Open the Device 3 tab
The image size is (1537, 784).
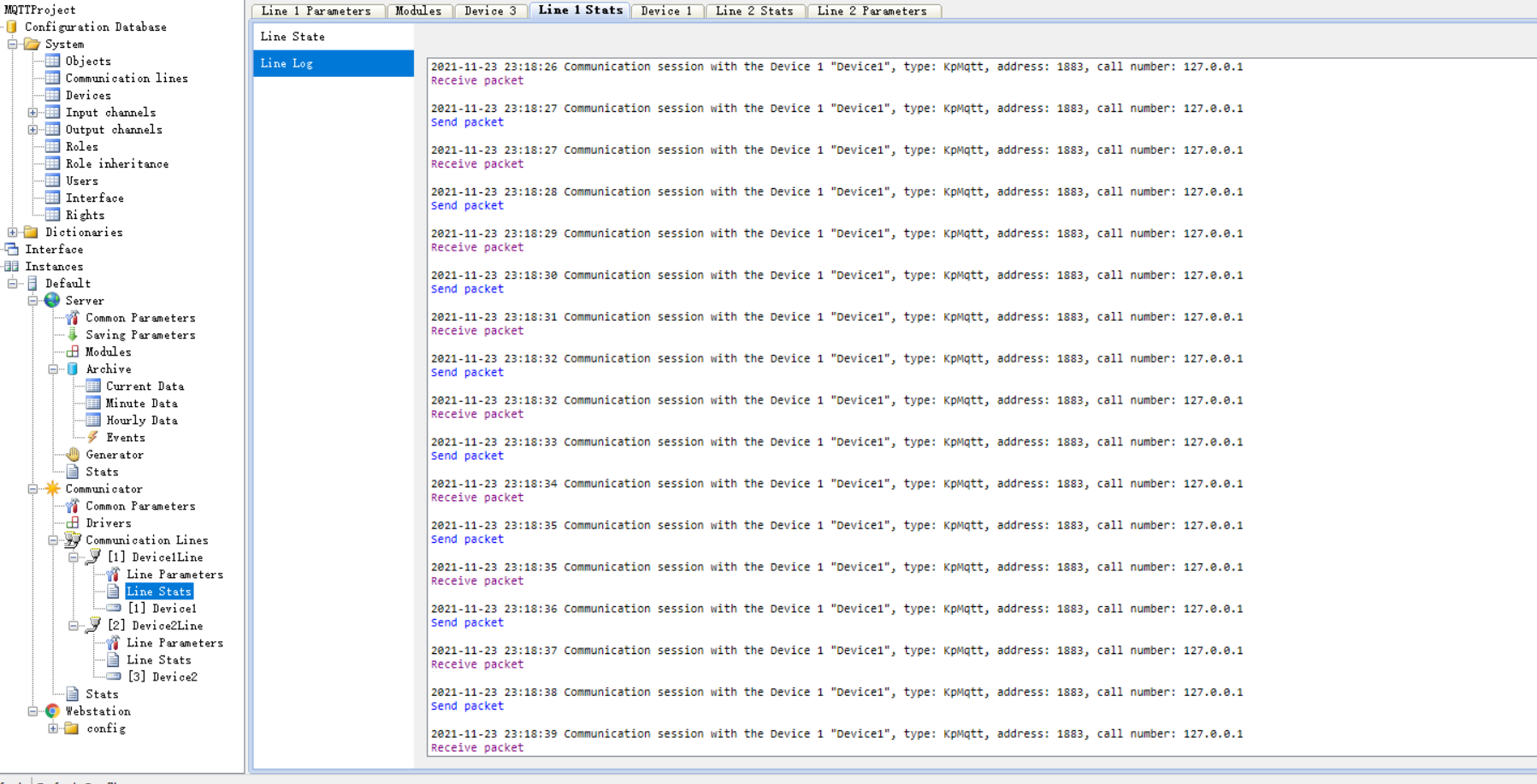tap(491, 11)
